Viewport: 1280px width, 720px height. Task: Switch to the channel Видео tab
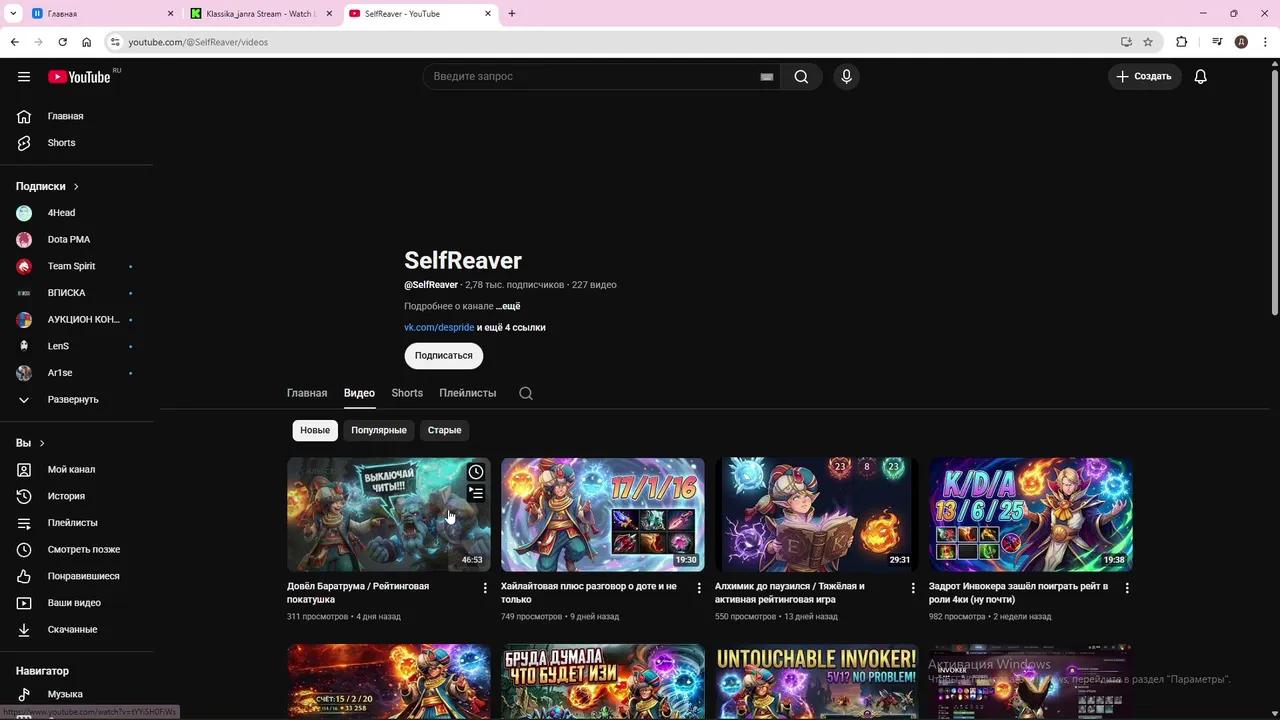pos(359,393)
